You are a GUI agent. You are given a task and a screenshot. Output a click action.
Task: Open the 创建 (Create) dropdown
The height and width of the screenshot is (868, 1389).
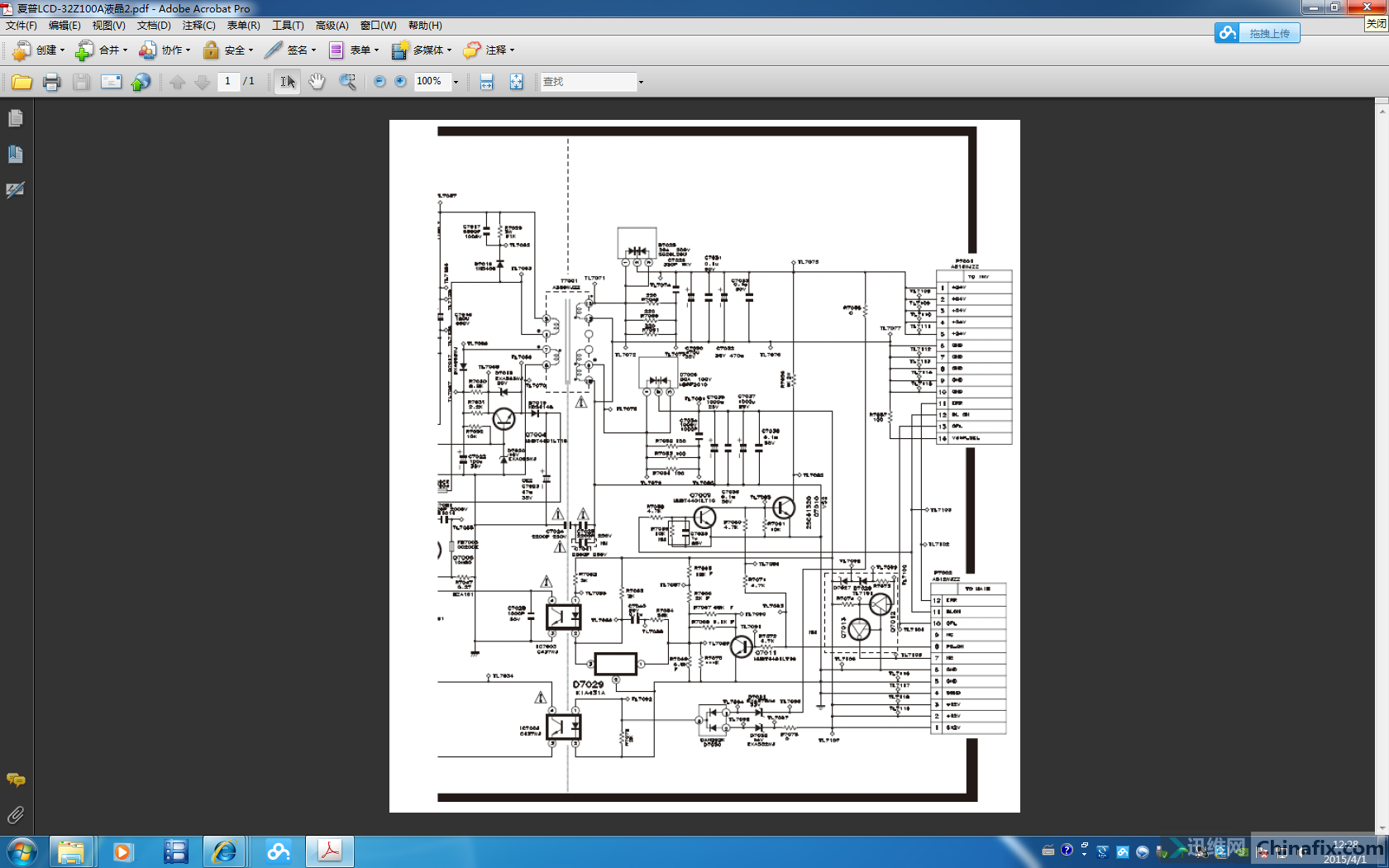point(38,50)
